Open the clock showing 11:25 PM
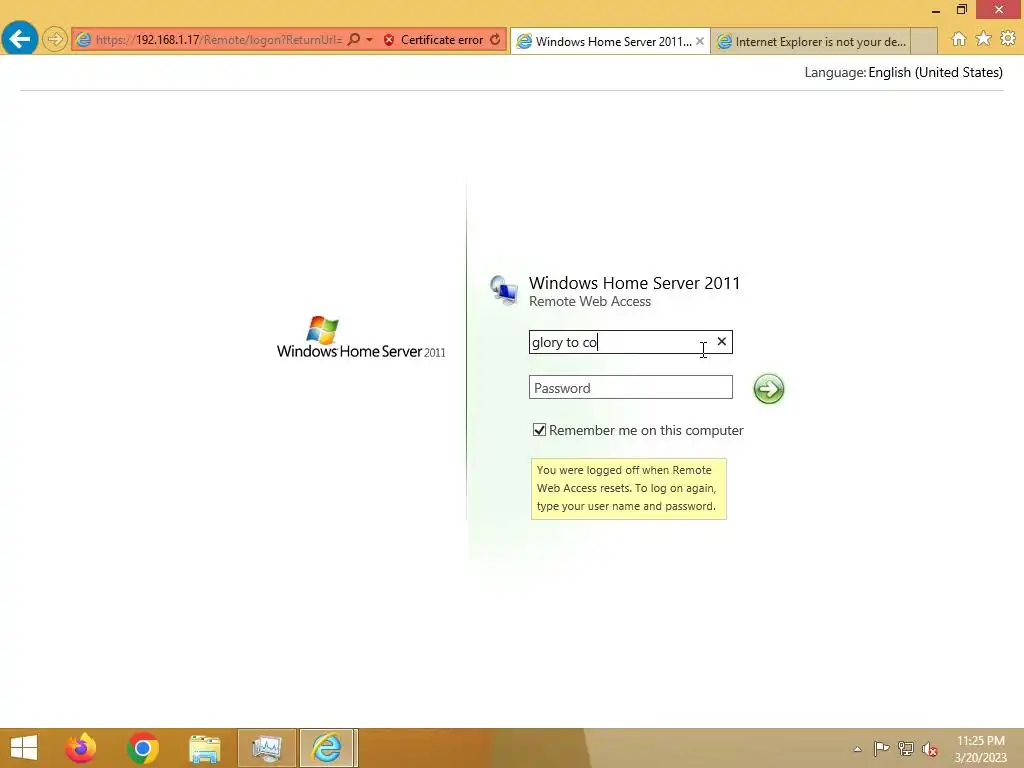The image size is (1024, 768). click(x=980, y=749)
